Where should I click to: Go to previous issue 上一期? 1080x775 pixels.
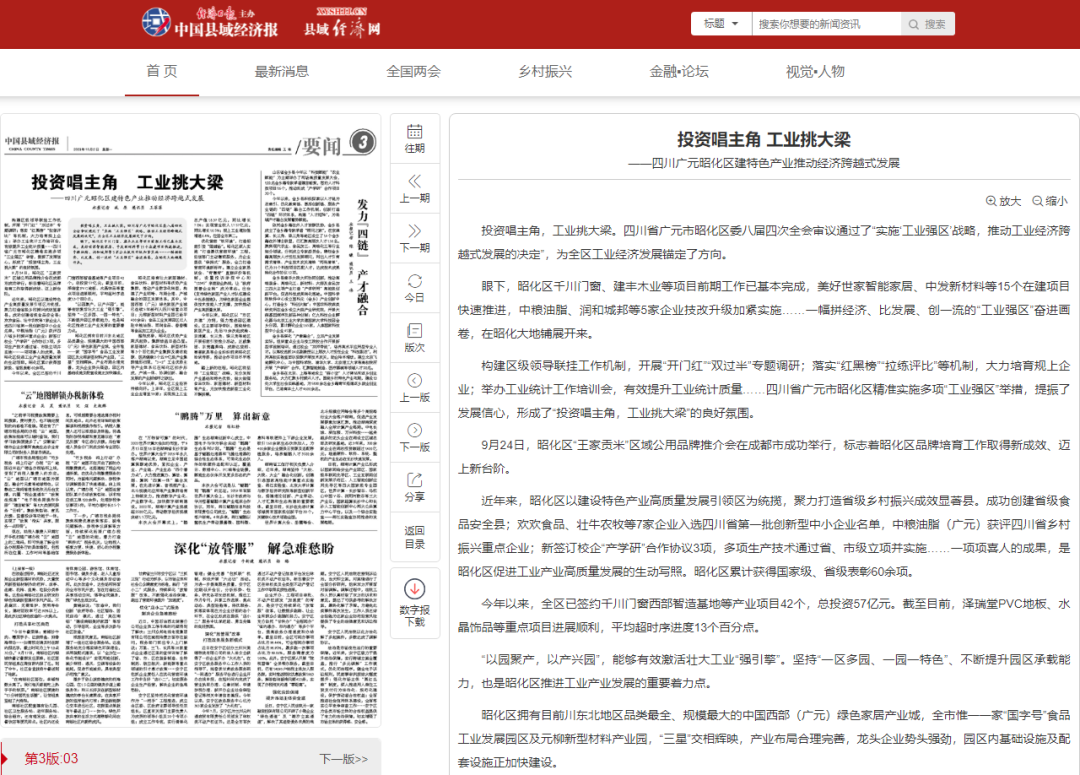point(415,189)
